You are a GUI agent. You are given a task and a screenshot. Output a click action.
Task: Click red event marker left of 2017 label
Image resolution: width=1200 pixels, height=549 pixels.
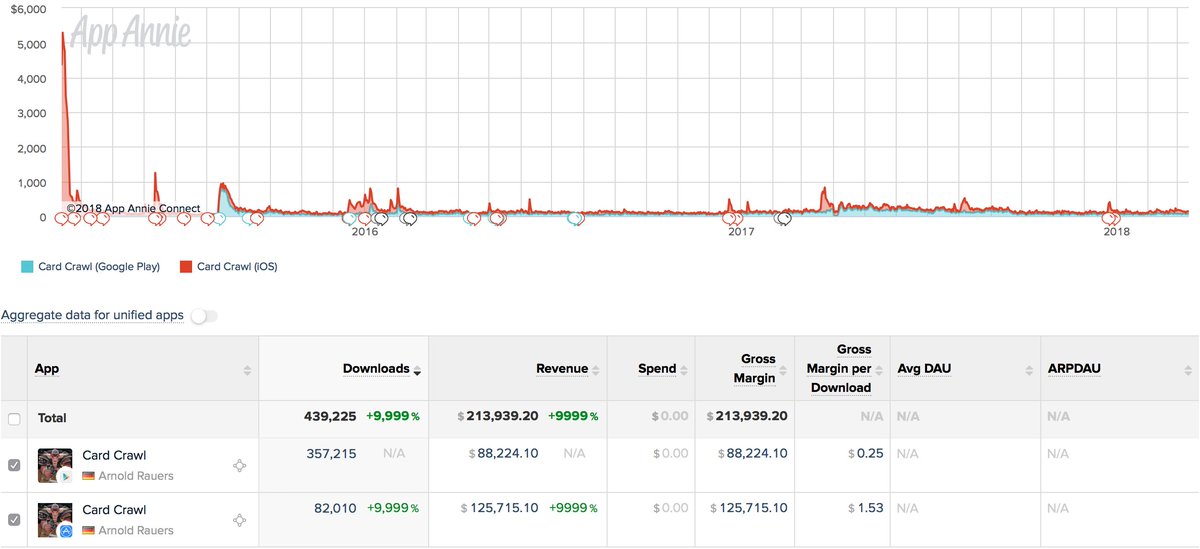point(731,218)
